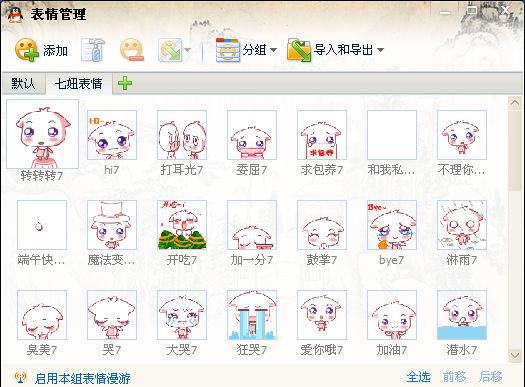
Task: Select the 开吃7 emoticon
Action: [x=182, y=225]
